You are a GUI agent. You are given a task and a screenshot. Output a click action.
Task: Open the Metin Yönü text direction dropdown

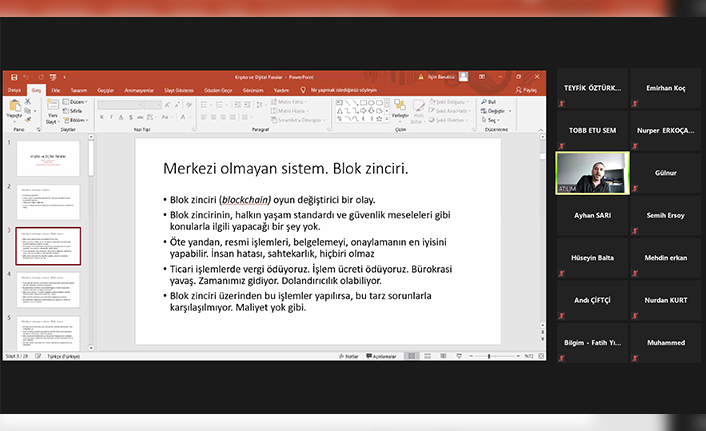click(289, 102)
